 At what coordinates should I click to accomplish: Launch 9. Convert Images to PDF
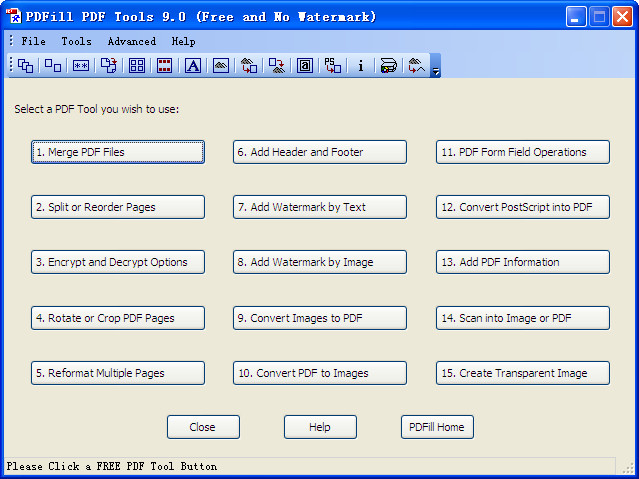[x=320, y=318]
